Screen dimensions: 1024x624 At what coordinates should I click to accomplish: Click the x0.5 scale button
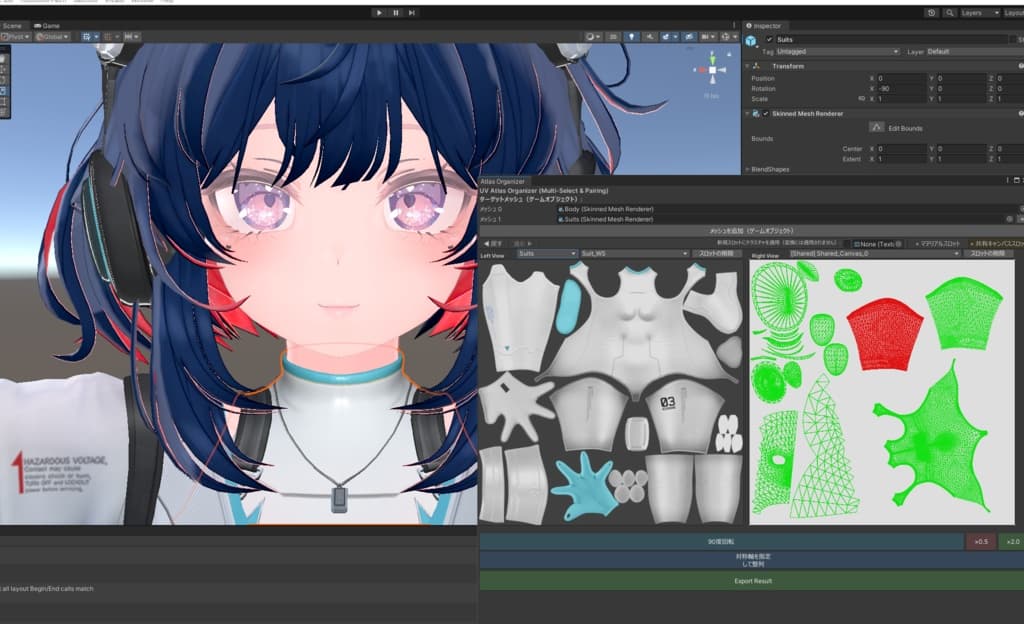click(980, 541)
